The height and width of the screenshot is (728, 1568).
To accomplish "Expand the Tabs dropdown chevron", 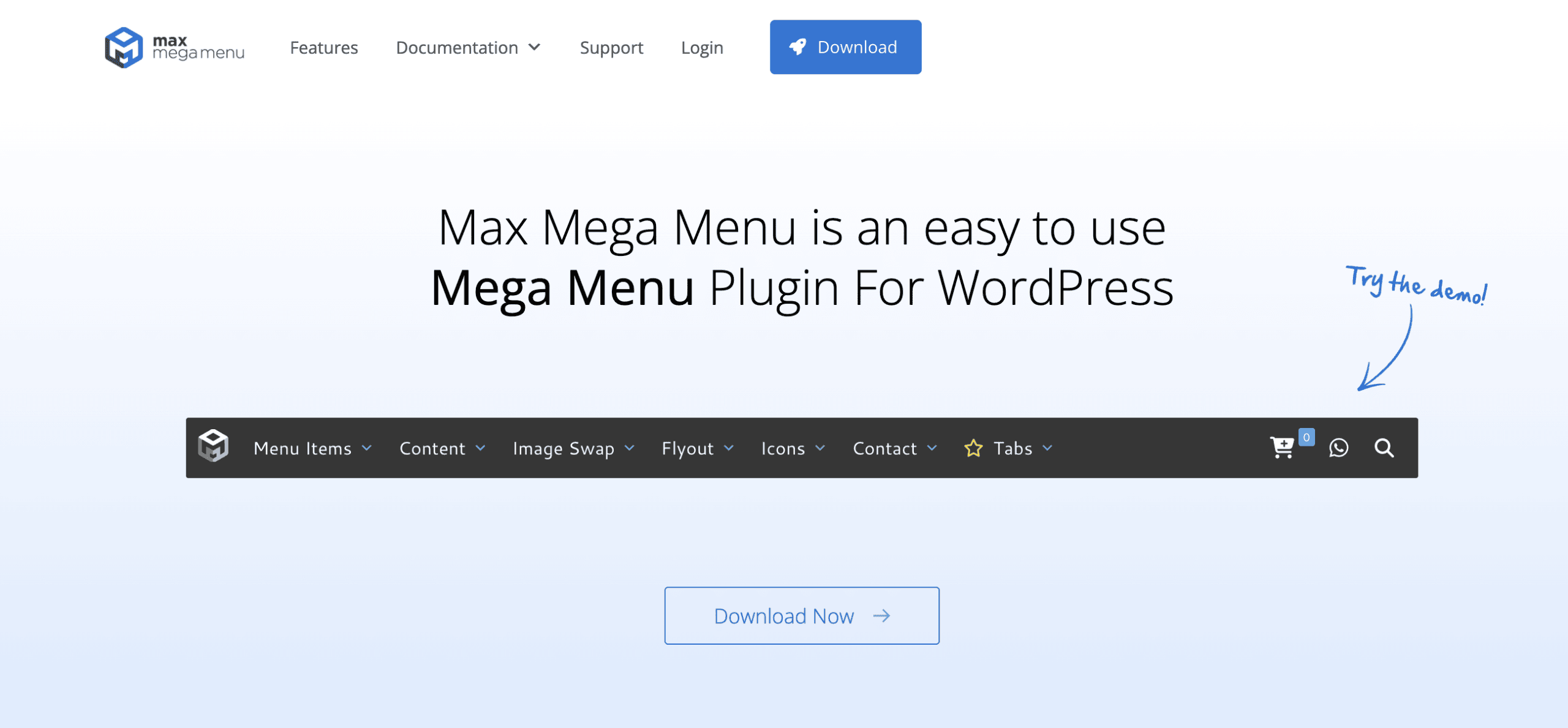I will point(1047,448).
